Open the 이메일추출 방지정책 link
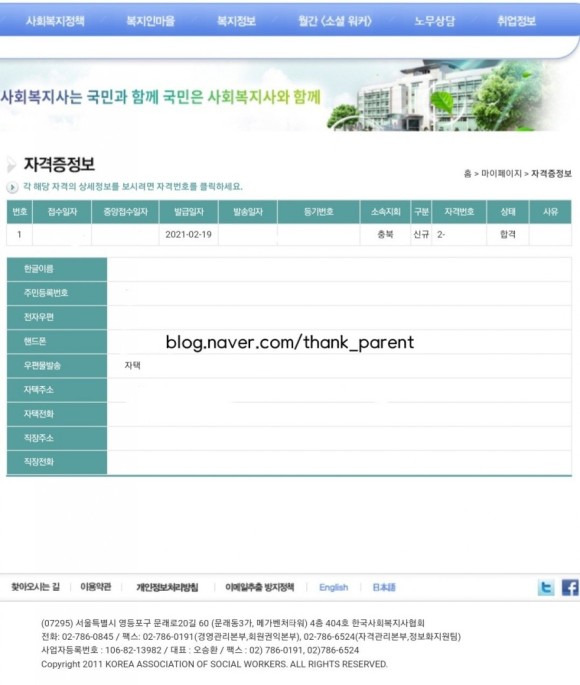The height and width of the screenshot is (685, 580). click(x=259, y=587)
